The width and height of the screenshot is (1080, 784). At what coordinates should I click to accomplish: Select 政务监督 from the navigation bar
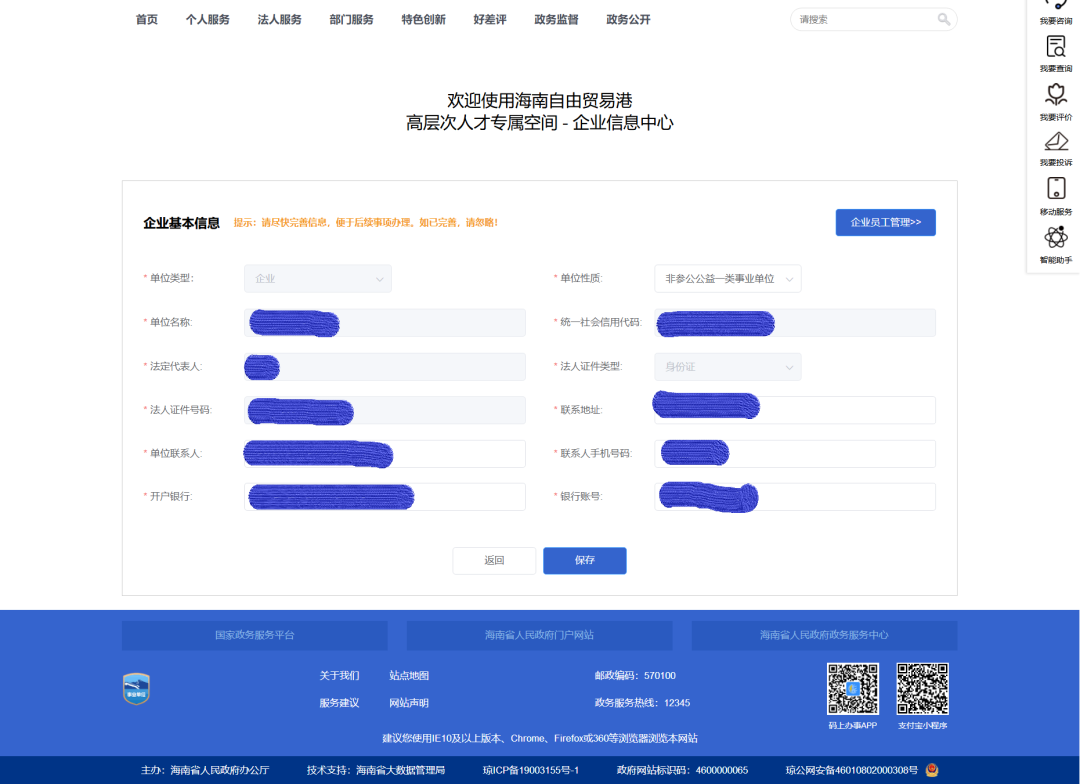click(x=556, y=19)
